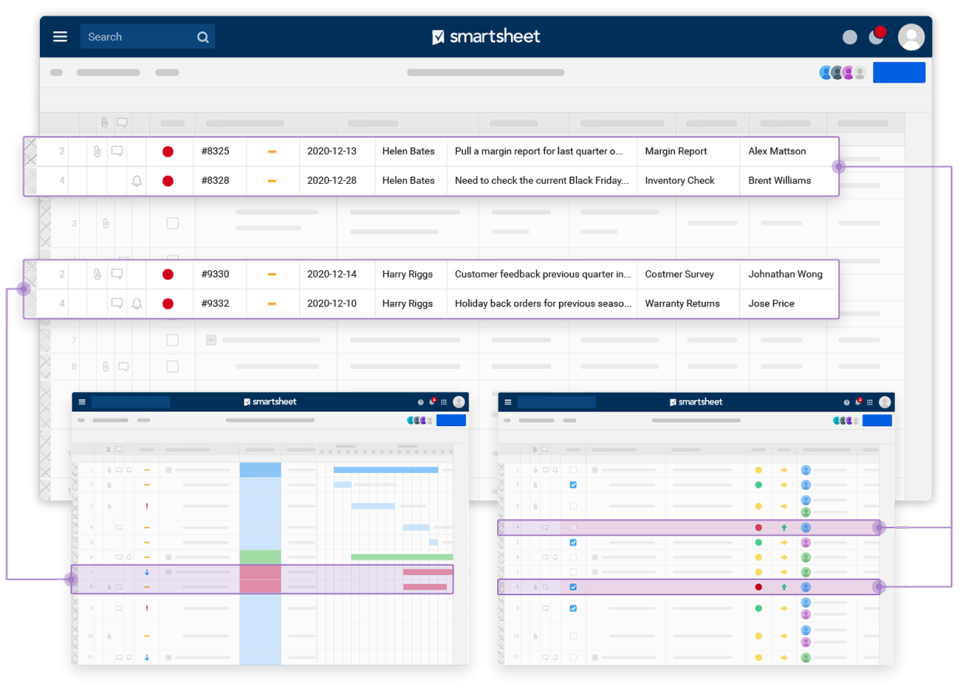
Task: Click red status dot in row #9330
Action: pos(168,274)
